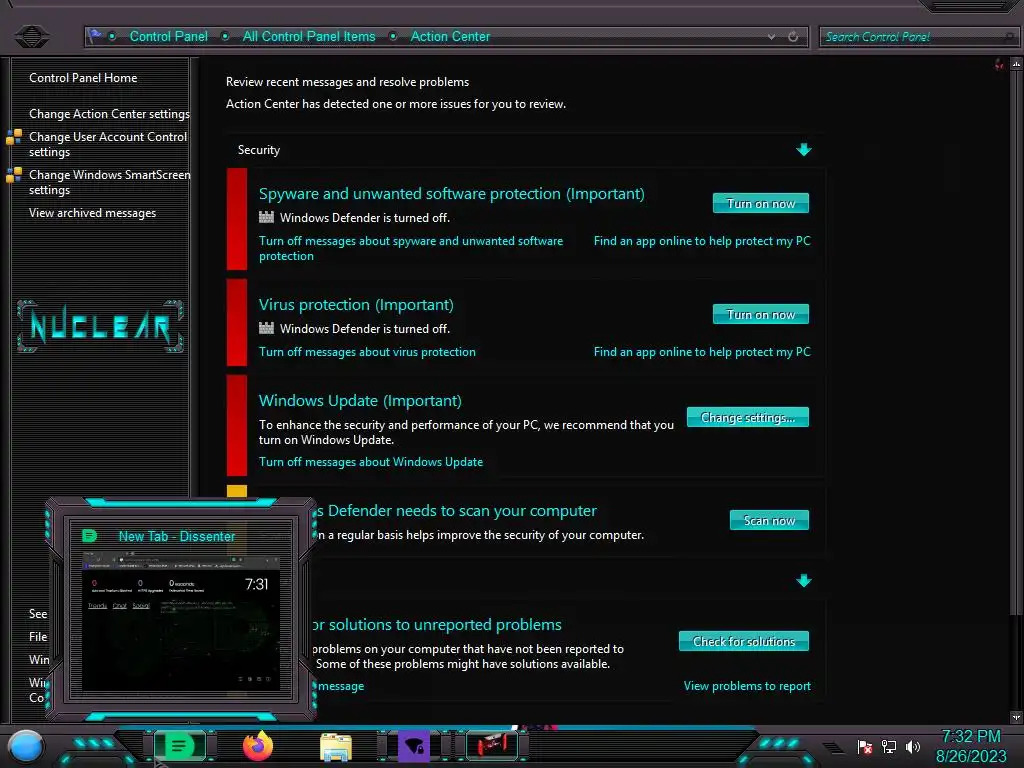This screenshot has width=1024, height=768.
Task: Open File Explorer from taskbar
Action: tap(336, 746)
